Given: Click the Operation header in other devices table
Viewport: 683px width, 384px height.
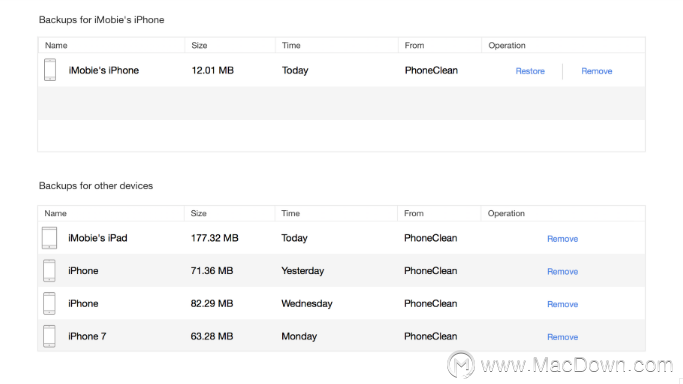Looking at the screenshot, I should 506,213.
